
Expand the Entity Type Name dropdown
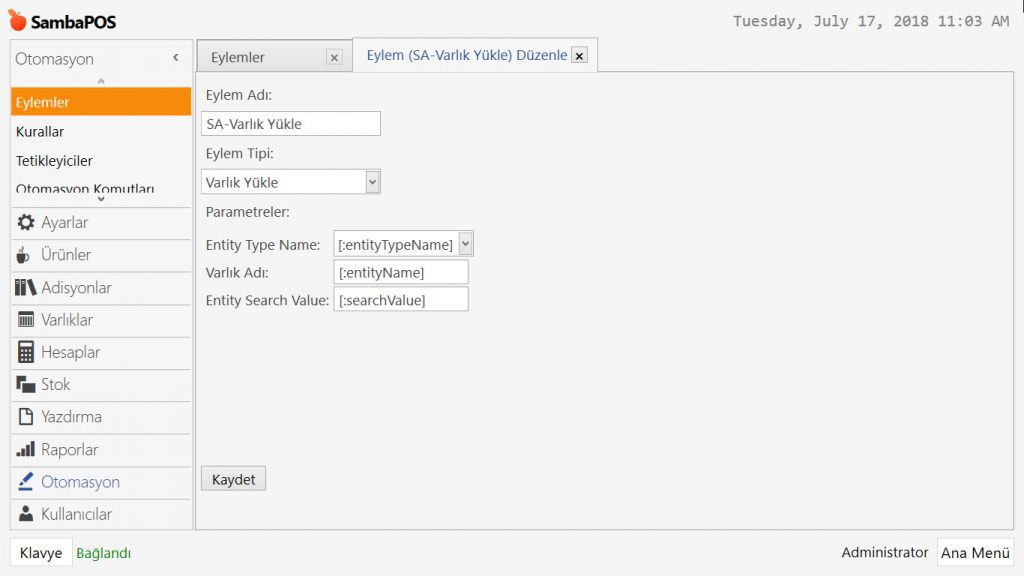pyautogui.click(x=465, y=244)
